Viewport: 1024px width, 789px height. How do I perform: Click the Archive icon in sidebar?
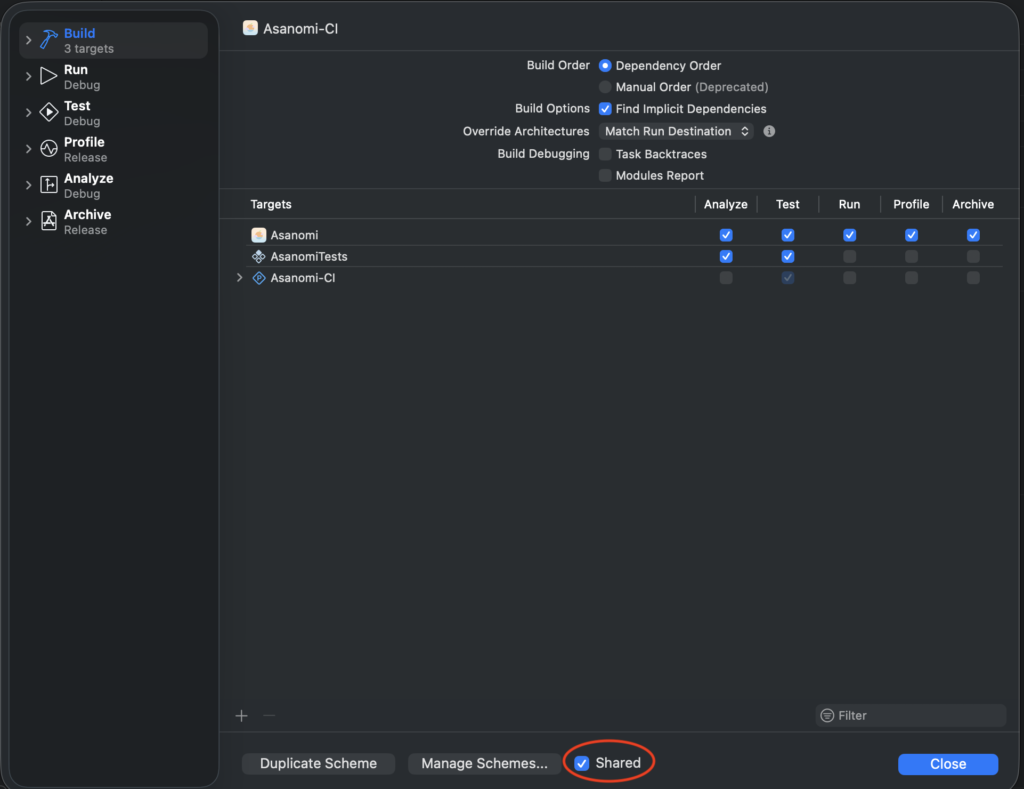[x=49, y=221]
